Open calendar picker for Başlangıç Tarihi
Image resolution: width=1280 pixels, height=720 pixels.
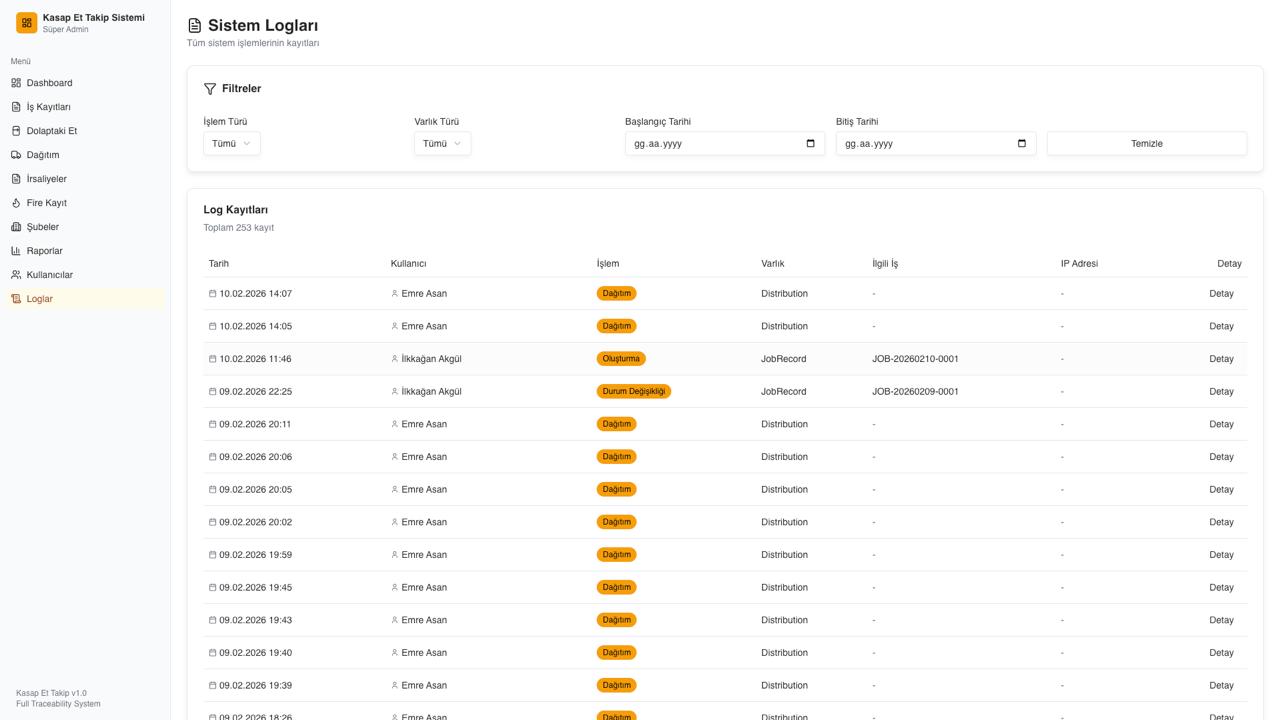(810, 144)
